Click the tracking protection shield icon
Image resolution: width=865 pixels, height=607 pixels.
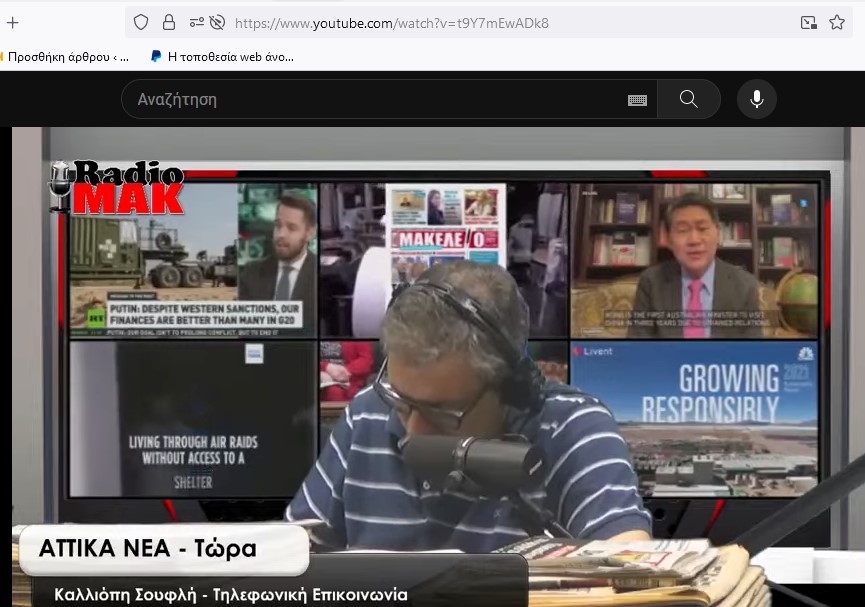[x=141, y=23]
